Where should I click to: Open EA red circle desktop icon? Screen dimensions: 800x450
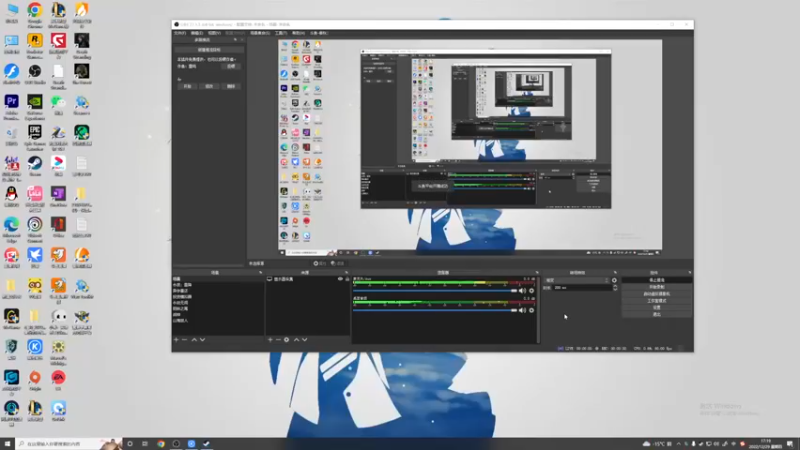pos(58,381)
